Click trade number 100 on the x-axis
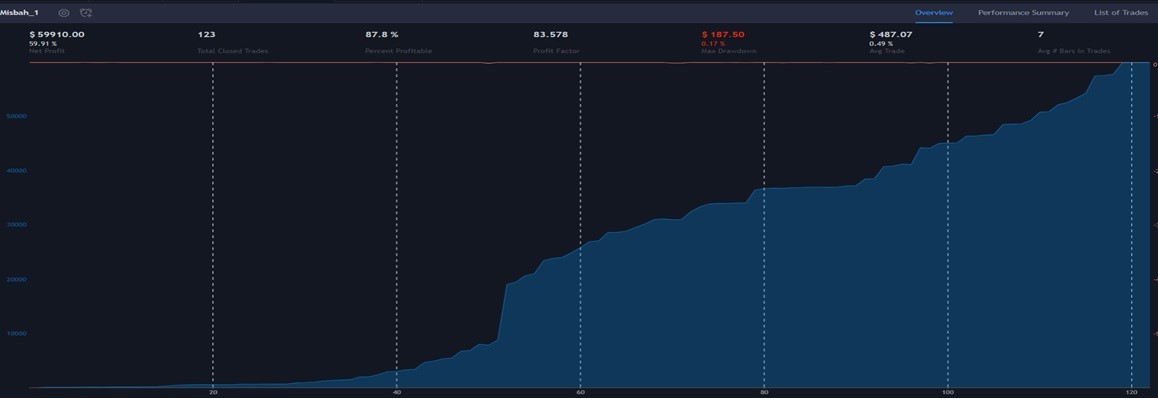 (x=948, y=394)
